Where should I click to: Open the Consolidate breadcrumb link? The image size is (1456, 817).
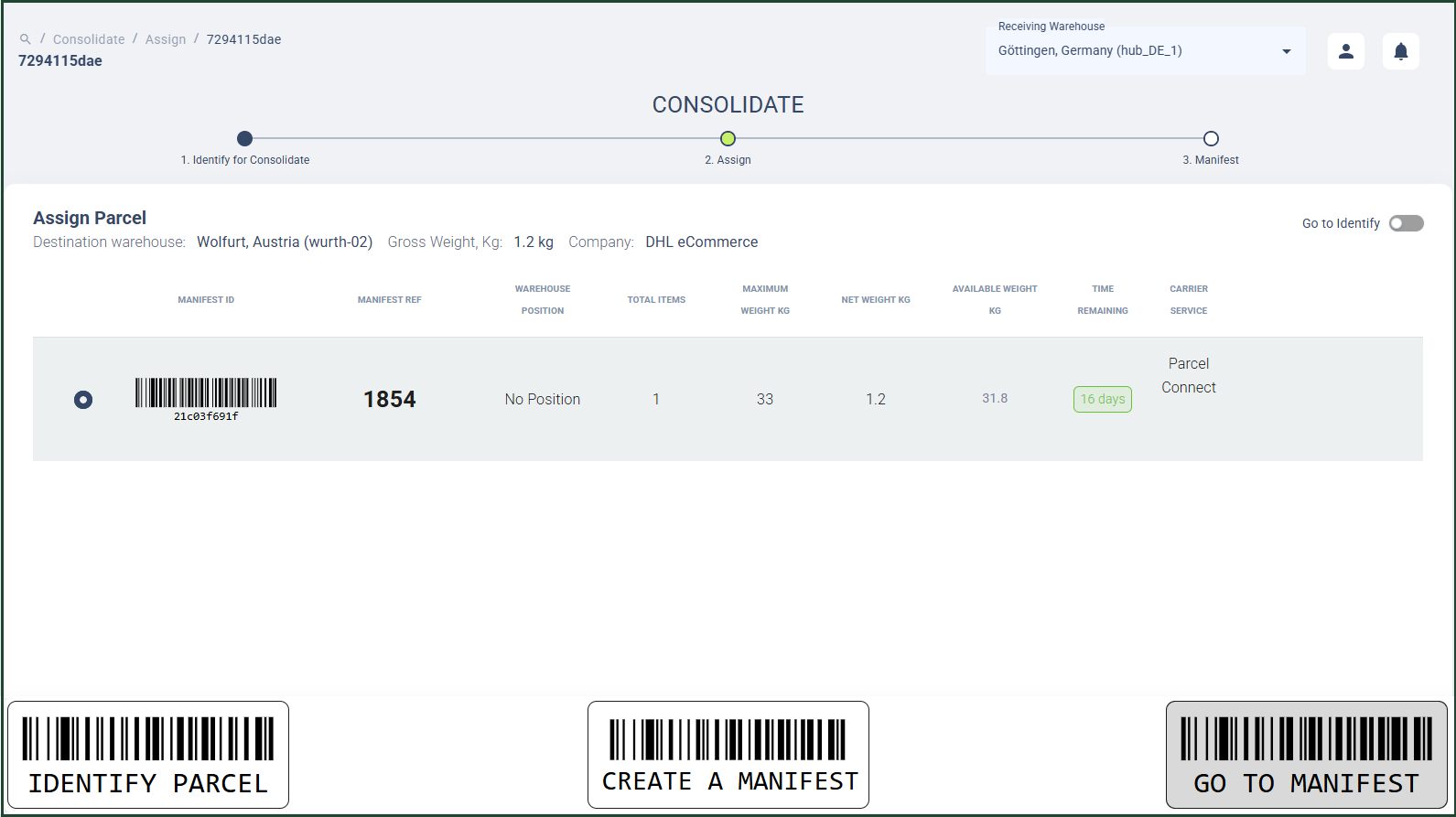pos(89,39)
